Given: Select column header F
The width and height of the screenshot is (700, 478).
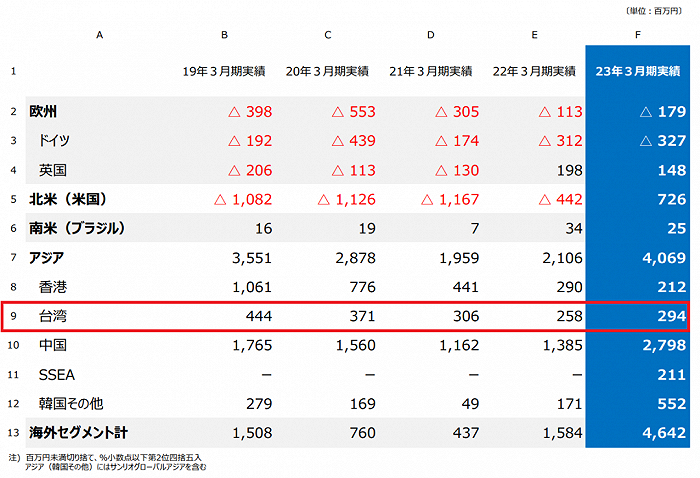Looking at the screenshot, I should coord(637,35).
